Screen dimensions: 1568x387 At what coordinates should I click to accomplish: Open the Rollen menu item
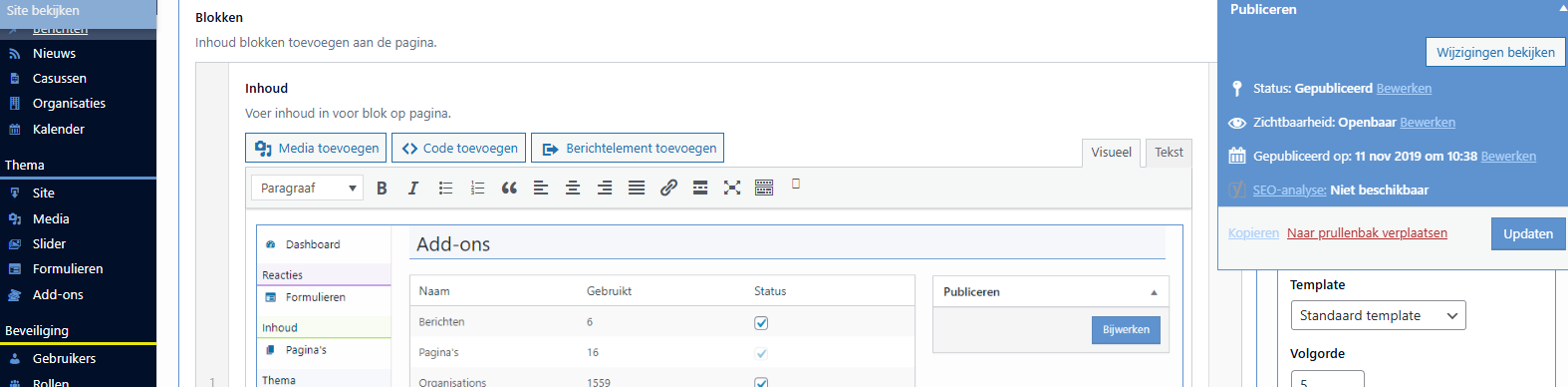(51, 382)
